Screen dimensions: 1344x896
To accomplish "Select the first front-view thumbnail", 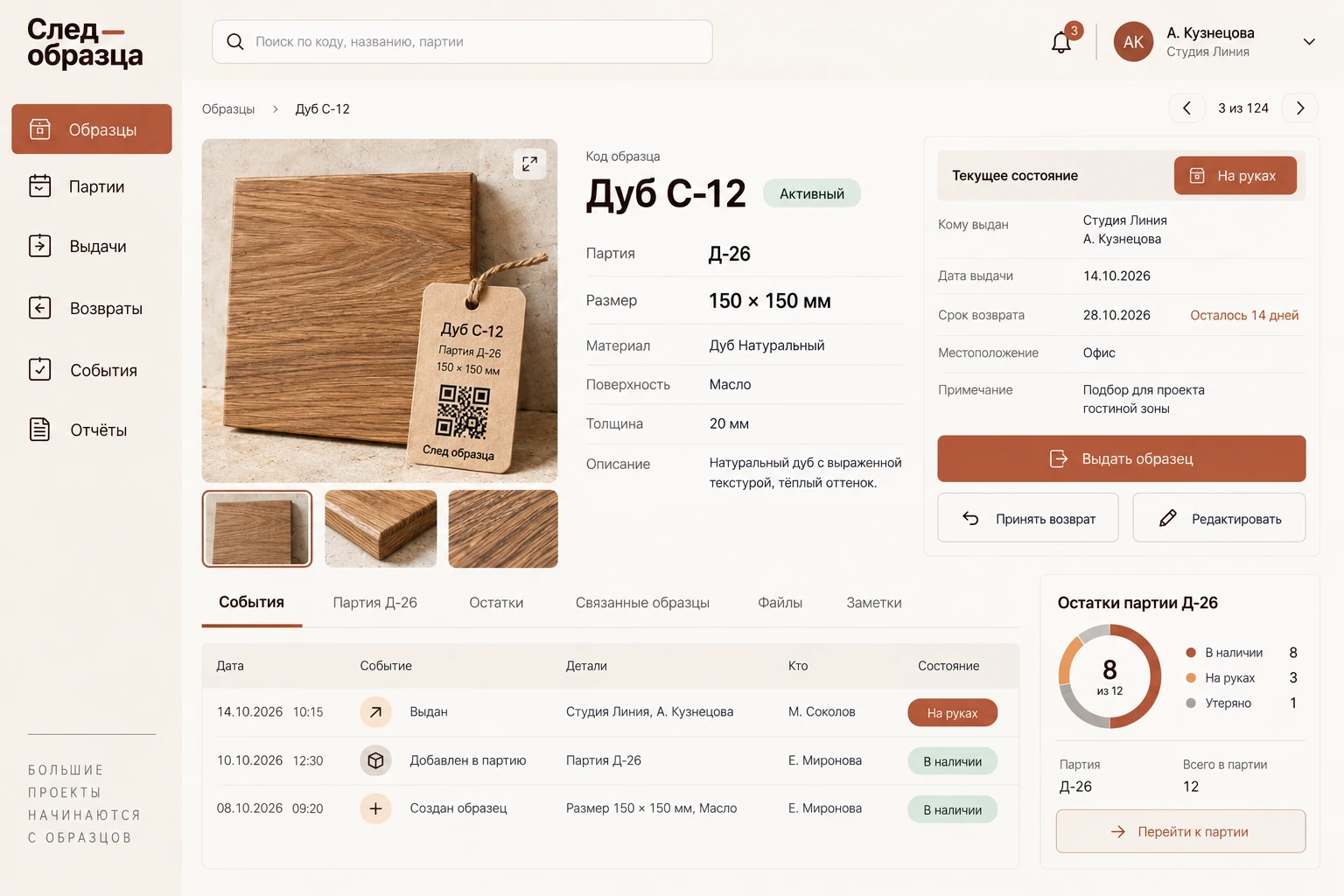I will [x=257, y=528].
